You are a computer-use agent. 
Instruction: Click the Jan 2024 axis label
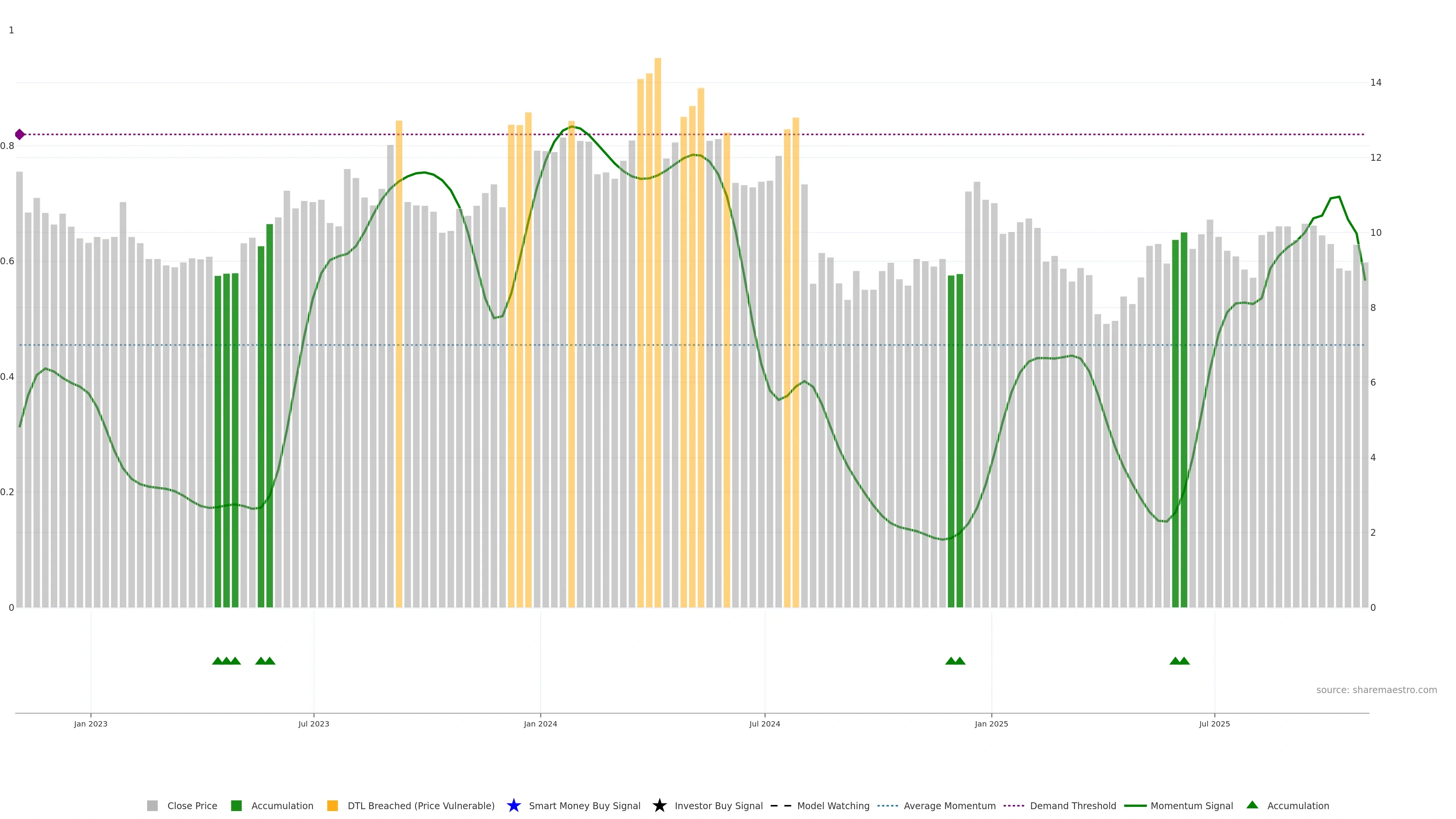point(540,723)
